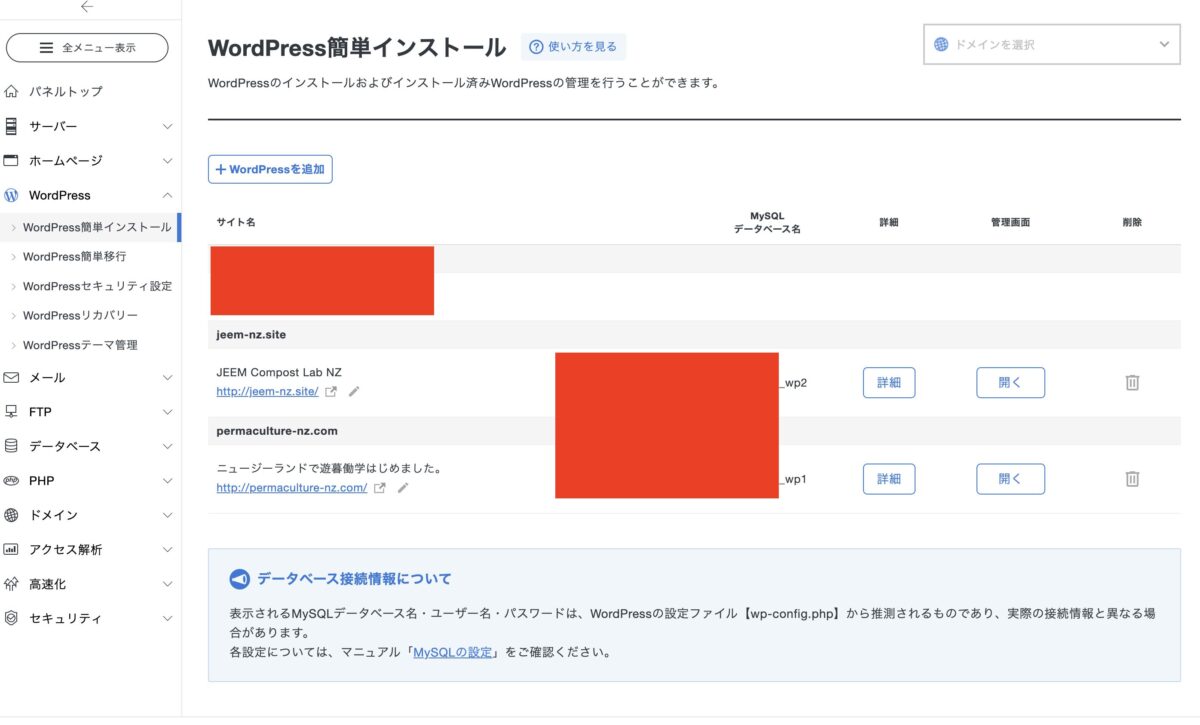Click trash icon for JEEM Compost Lab NZ
This screenshot has height=725, width=1200.
coord(1132,382)
